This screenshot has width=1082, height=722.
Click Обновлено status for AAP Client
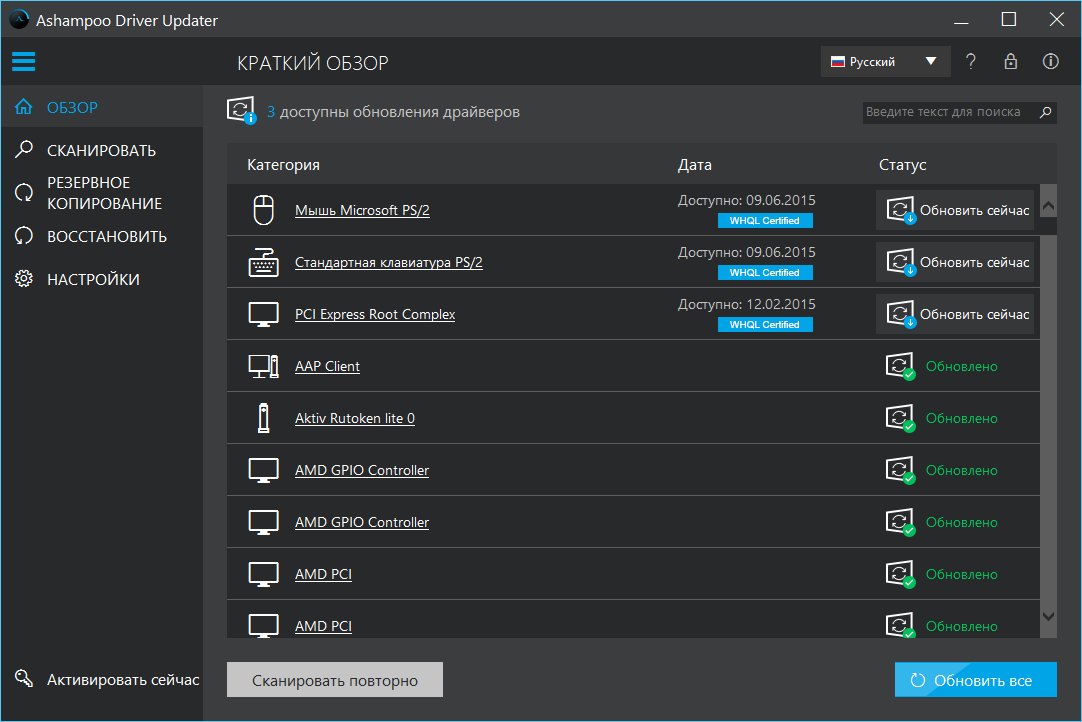point(961,367)
